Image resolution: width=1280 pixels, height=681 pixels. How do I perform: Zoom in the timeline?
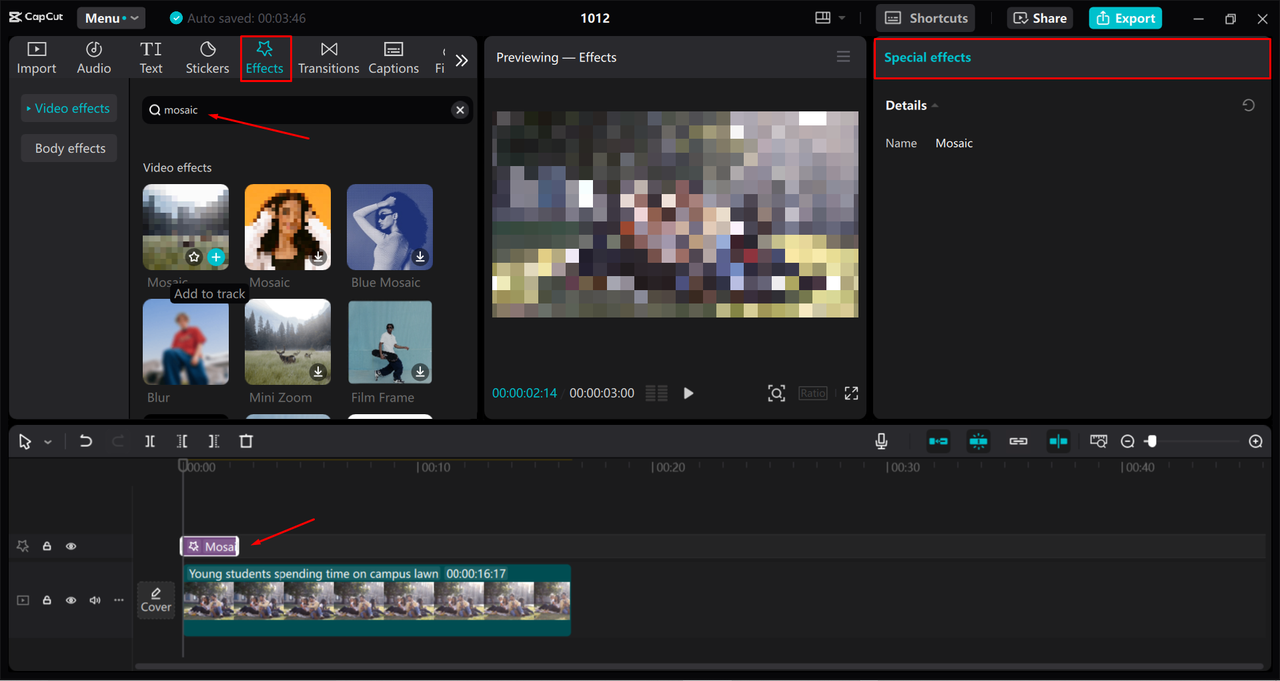tap(1256, 441)
